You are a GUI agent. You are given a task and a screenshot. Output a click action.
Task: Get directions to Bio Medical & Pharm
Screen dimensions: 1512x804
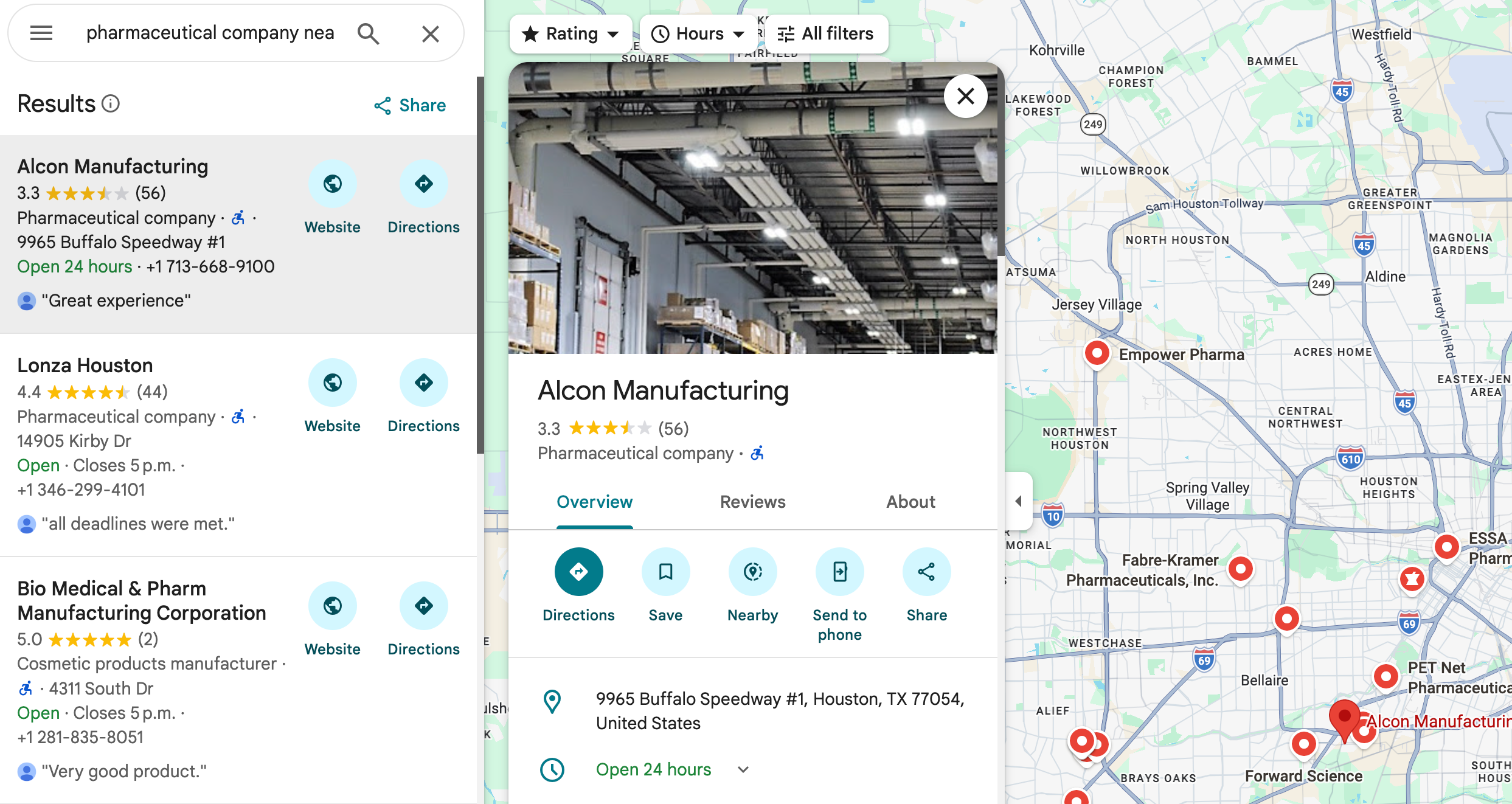click(x=423, y=606)
